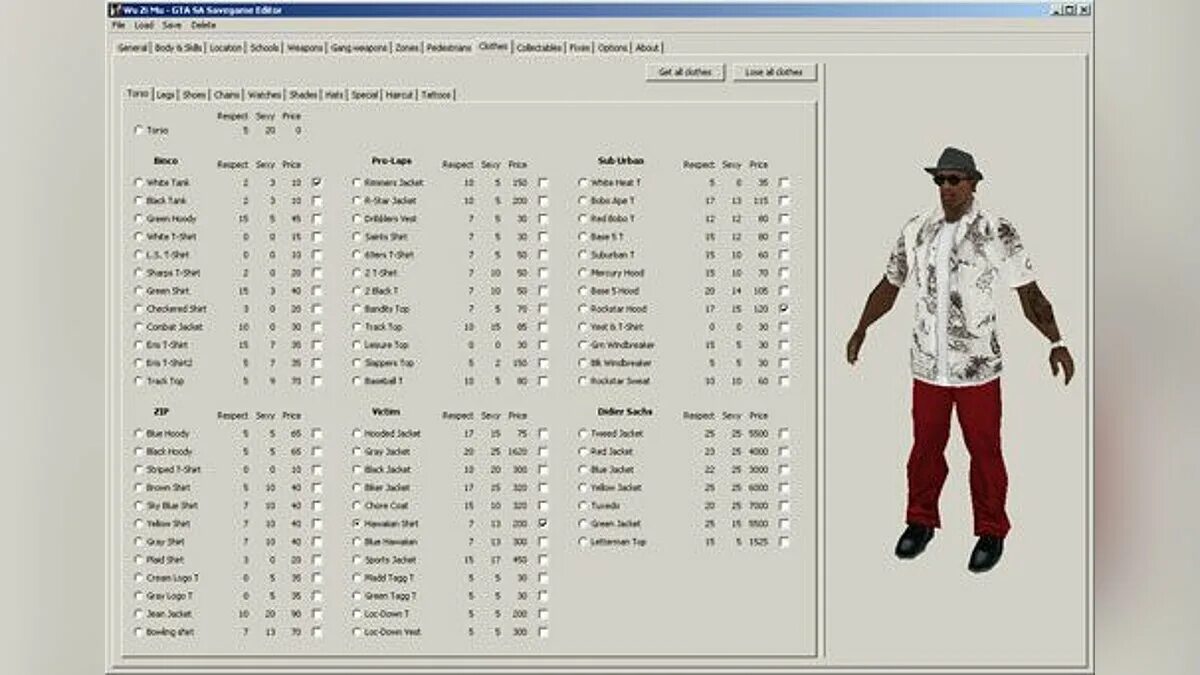This screenshot has height=675, width=1200.
Task: Switch to the Shoes sub-tab
Action: pyautogui.click(x=194, y=95)
